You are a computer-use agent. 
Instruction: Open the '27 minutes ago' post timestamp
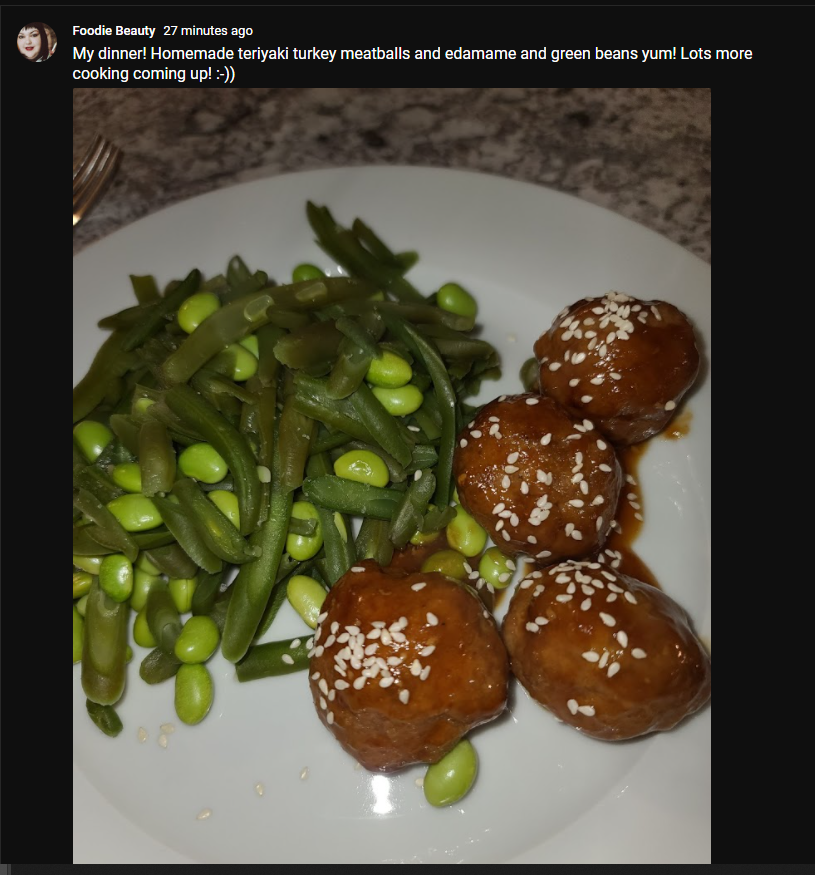(208, 31)
